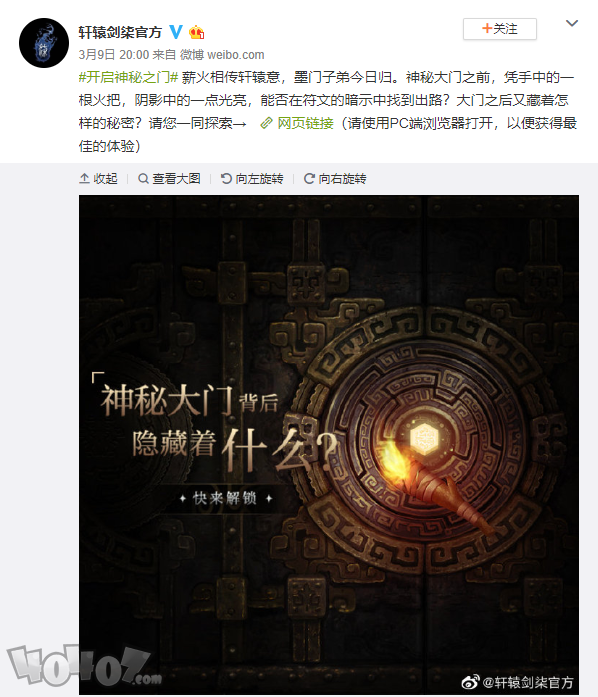The width and height of the screenshot is (598, 697).
Task: Click the upward collapse arrow icon
Action: (84, 179)
